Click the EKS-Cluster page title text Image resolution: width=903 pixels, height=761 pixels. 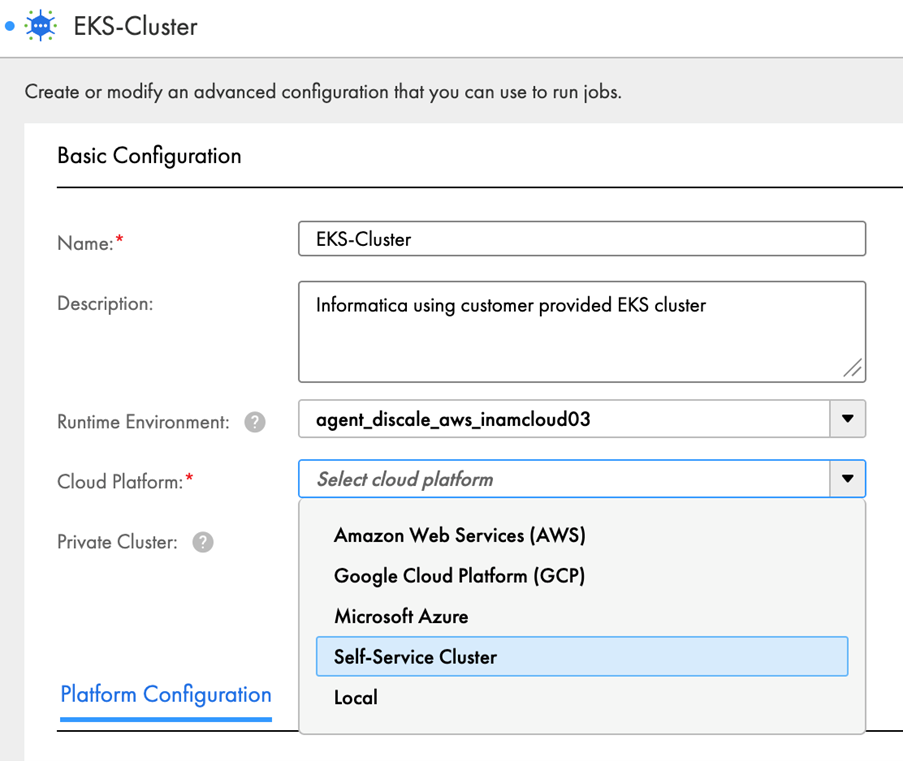point(135,26)
